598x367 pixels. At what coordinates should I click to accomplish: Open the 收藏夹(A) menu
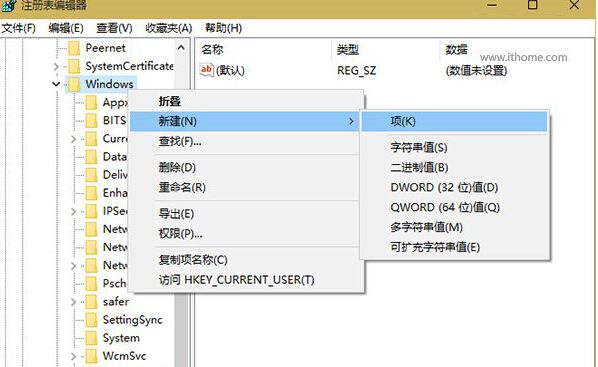pyautogui.click(x=169, y=28)
